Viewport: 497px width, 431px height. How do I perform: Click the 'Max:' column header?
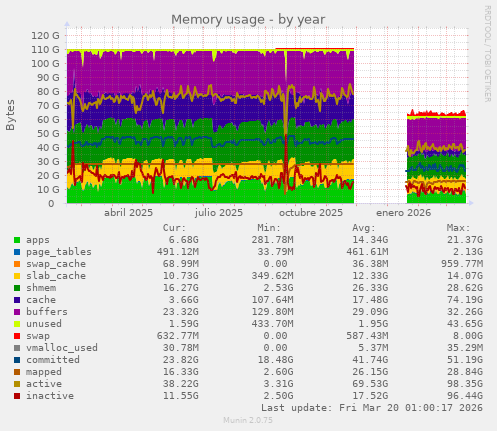458,228
